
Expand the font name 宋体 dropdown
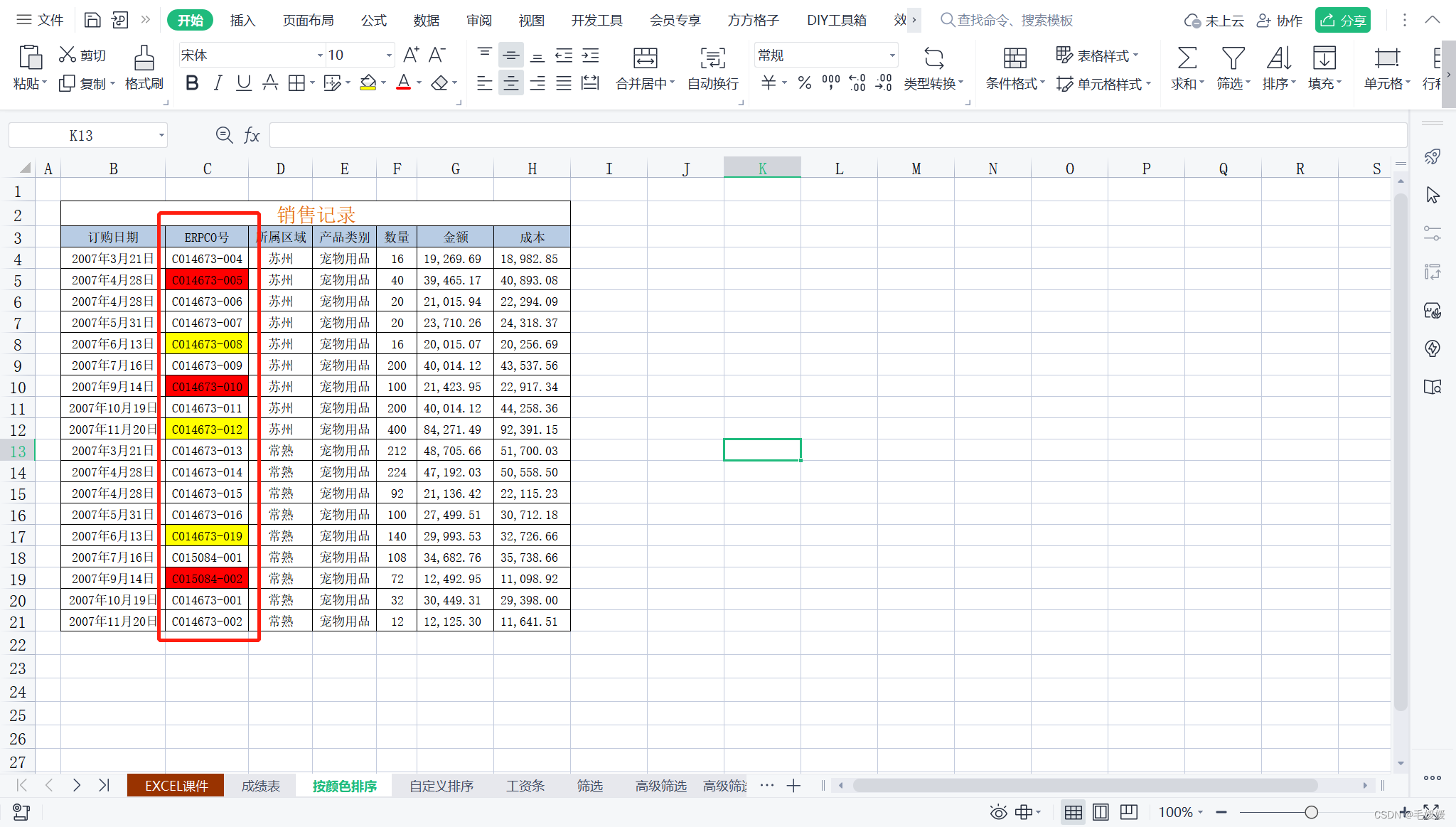click(319, 55)
